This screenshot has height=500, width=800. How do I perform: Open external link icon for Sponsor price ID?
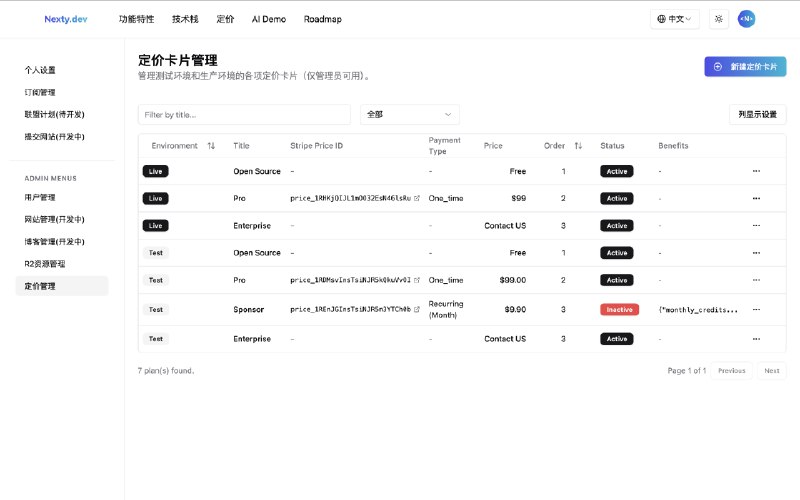tap(417, 309)
